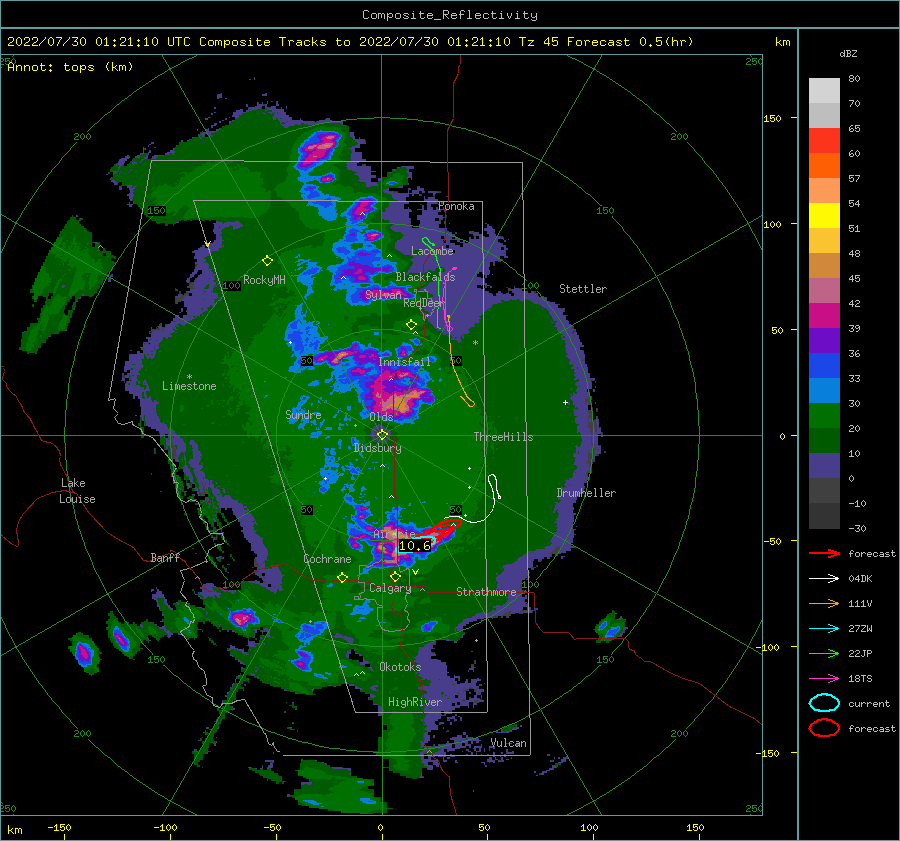Select the yellow swatch between 54 and 51
The width and height of the screenshot is (900, 841).
(824, 216)
